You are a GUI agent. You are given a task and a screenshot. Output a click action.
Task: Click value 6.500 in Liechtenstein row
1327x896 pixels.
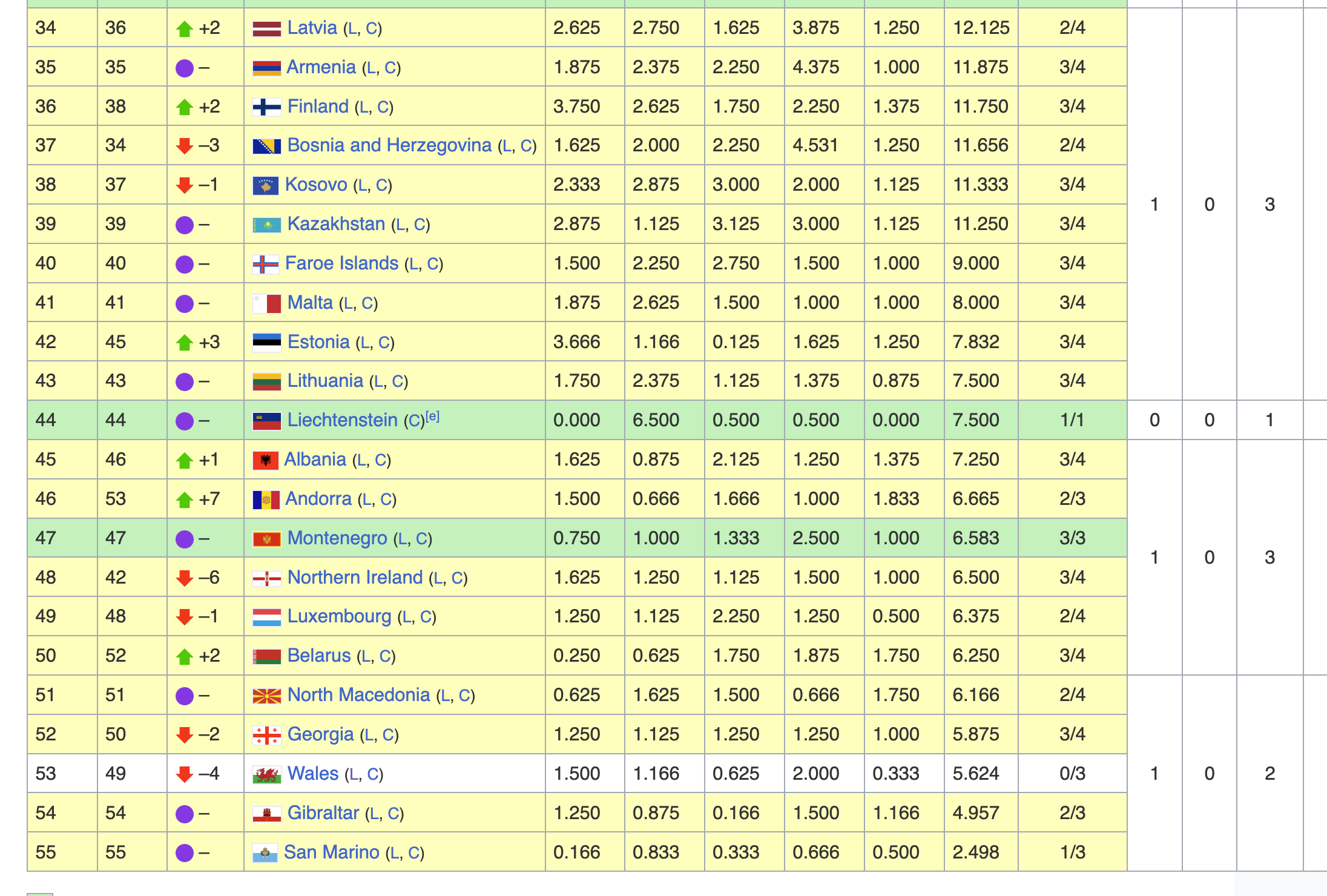pos(656,420)
